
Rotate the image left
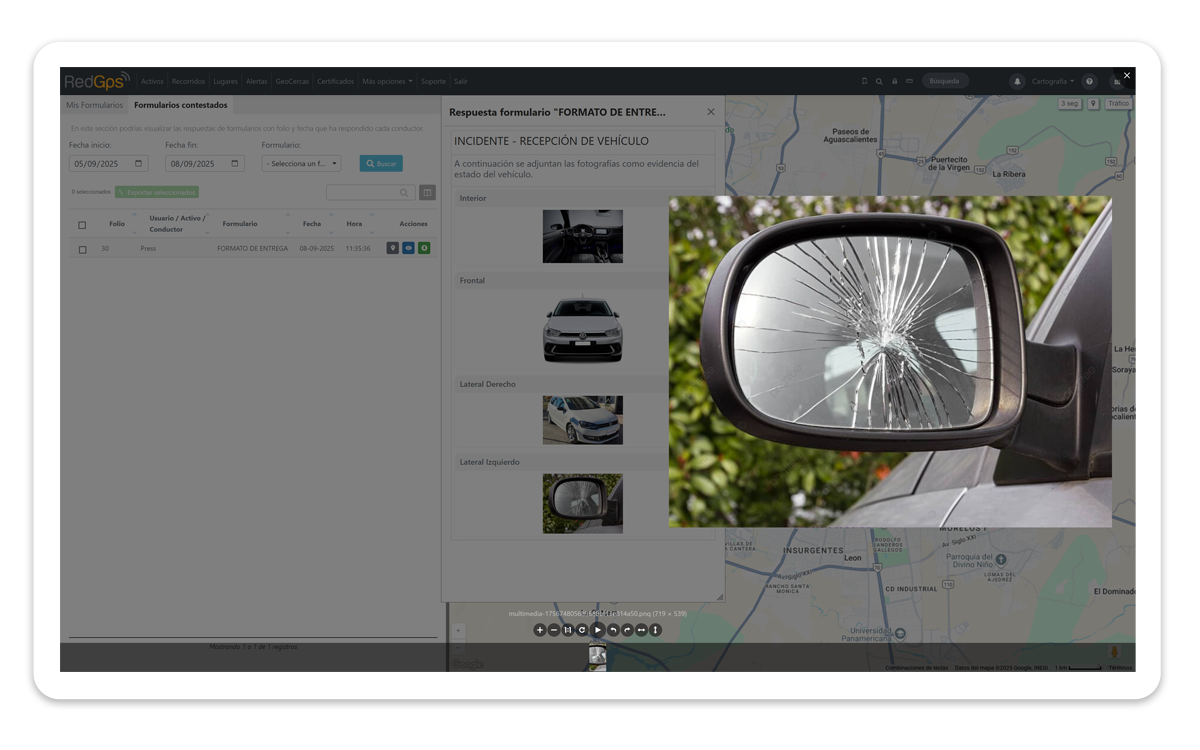613,630
